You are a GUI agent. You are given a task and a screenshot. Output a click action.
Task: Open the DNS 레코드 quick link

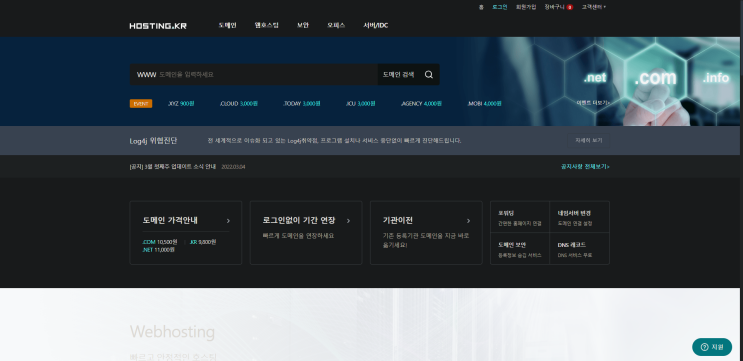click(x=580, y=249)
